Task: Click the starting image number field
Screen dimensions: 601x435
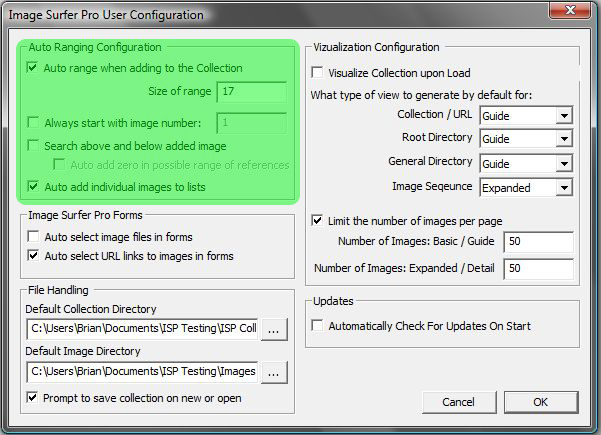Action: point(252,123)
